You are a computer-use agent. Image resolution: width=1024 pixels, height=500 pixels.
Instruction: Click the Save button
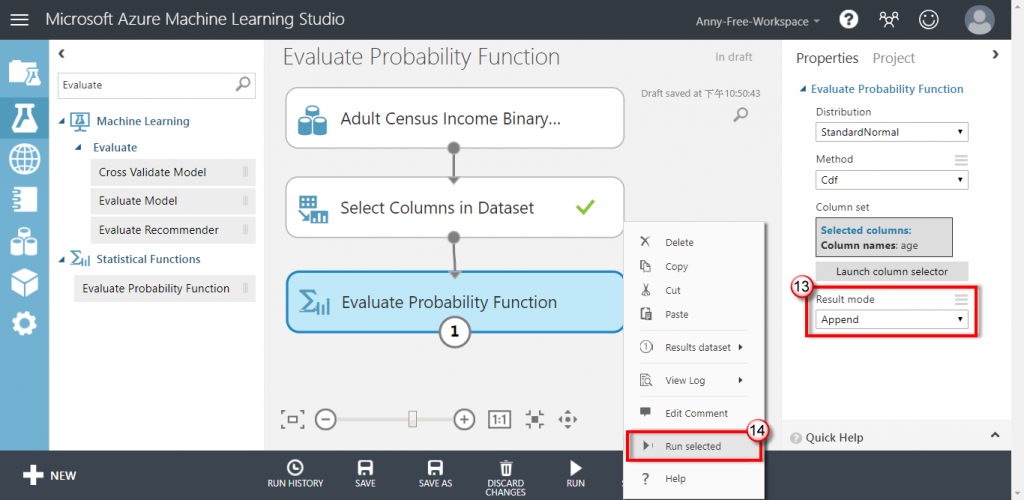pyautogui.click(x=365, y=474)
